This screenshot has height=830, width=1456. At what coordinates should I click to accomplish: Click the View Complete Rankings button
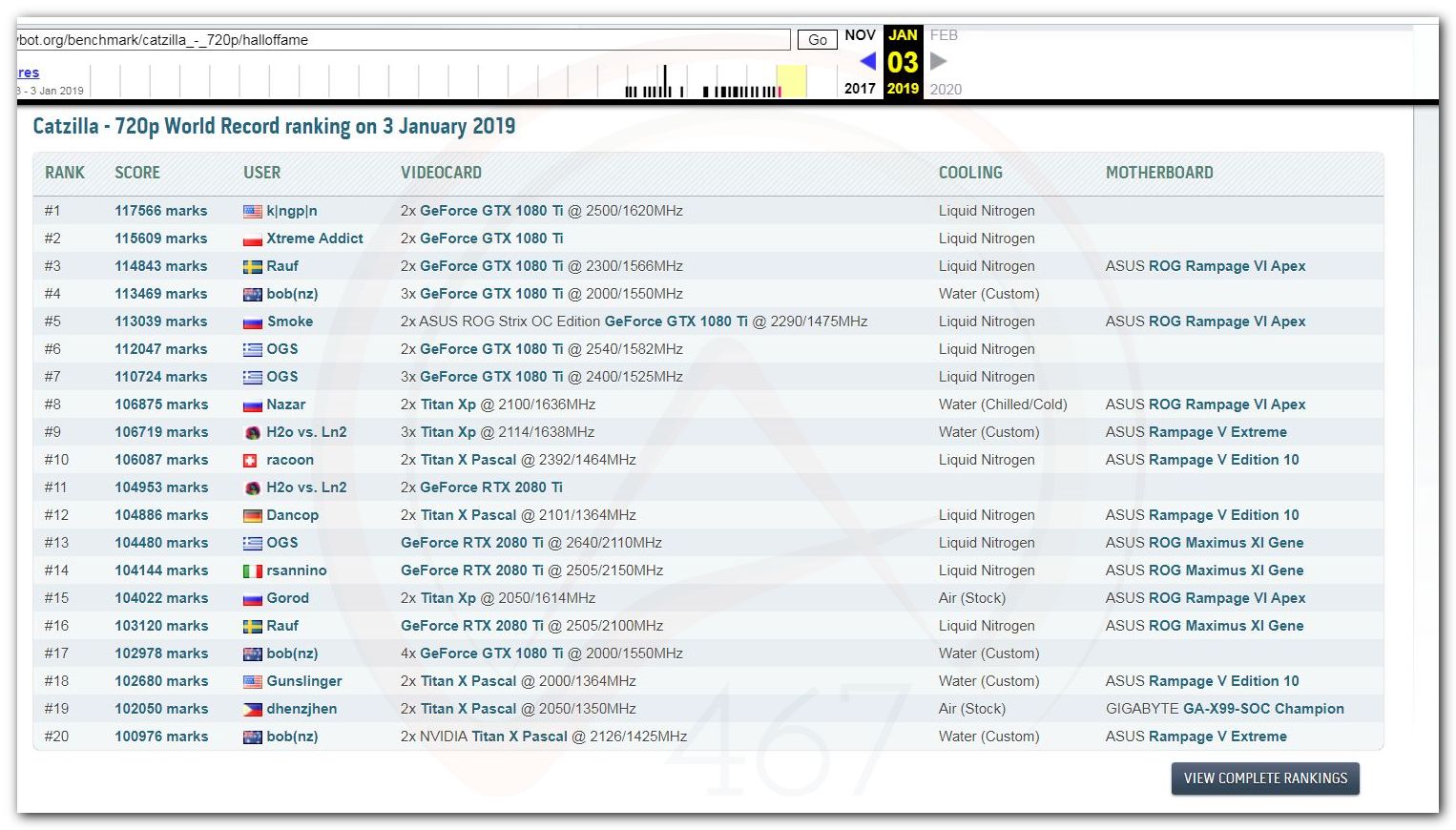click(1265, 778)
